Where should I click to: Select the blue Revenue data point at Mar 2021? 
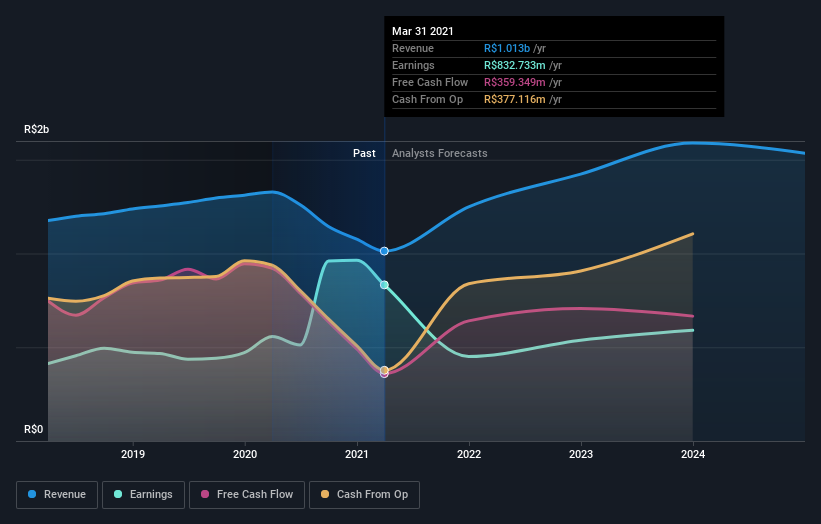pos(384,251)
